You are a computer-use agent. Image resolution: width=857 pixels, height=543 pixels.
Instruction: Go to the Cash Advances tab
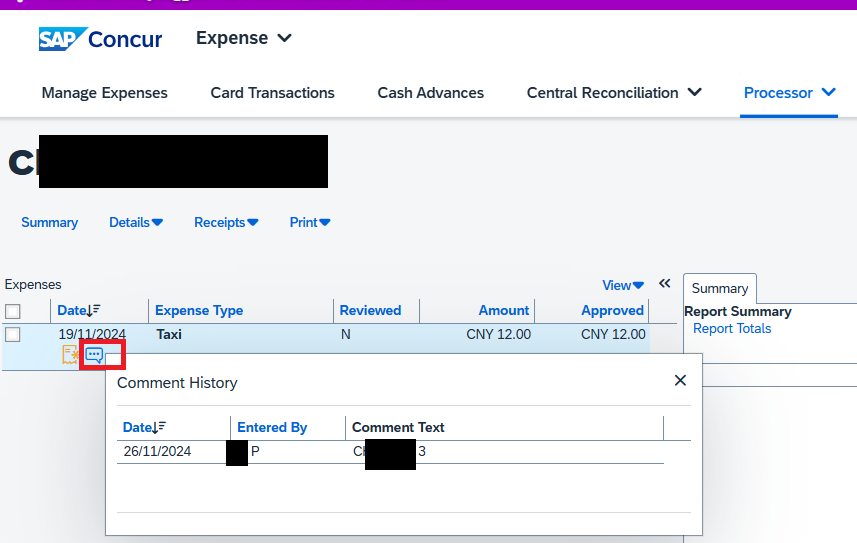430,93
